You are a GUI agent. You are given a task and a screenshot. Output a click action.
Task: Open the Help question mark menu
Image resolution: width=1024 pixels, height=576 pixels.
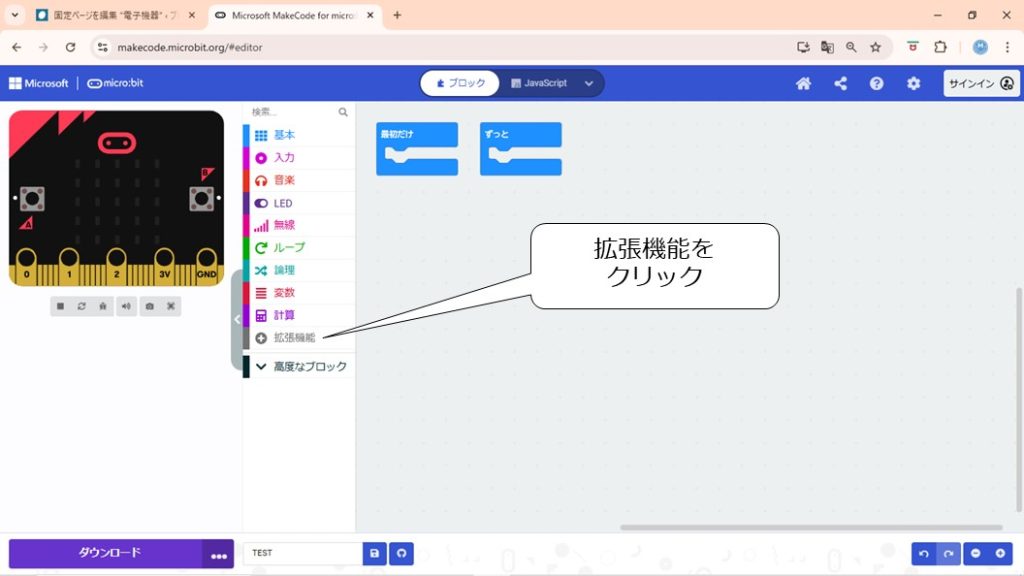[x=876, y=84]
